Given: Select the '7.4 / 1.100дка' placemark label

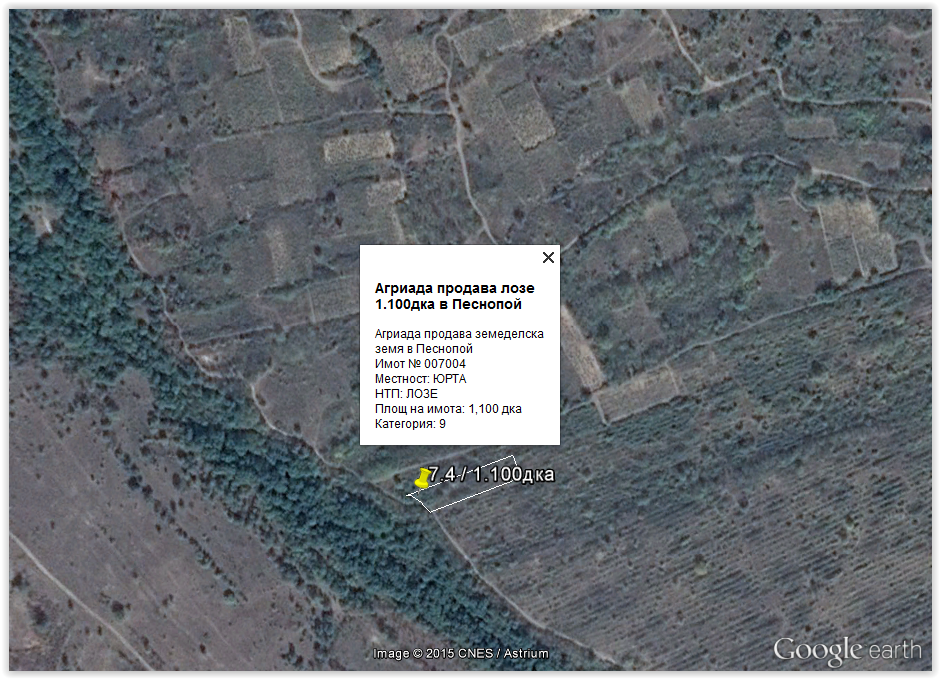Looking at the screenshot, I should [x=491, y=474].
